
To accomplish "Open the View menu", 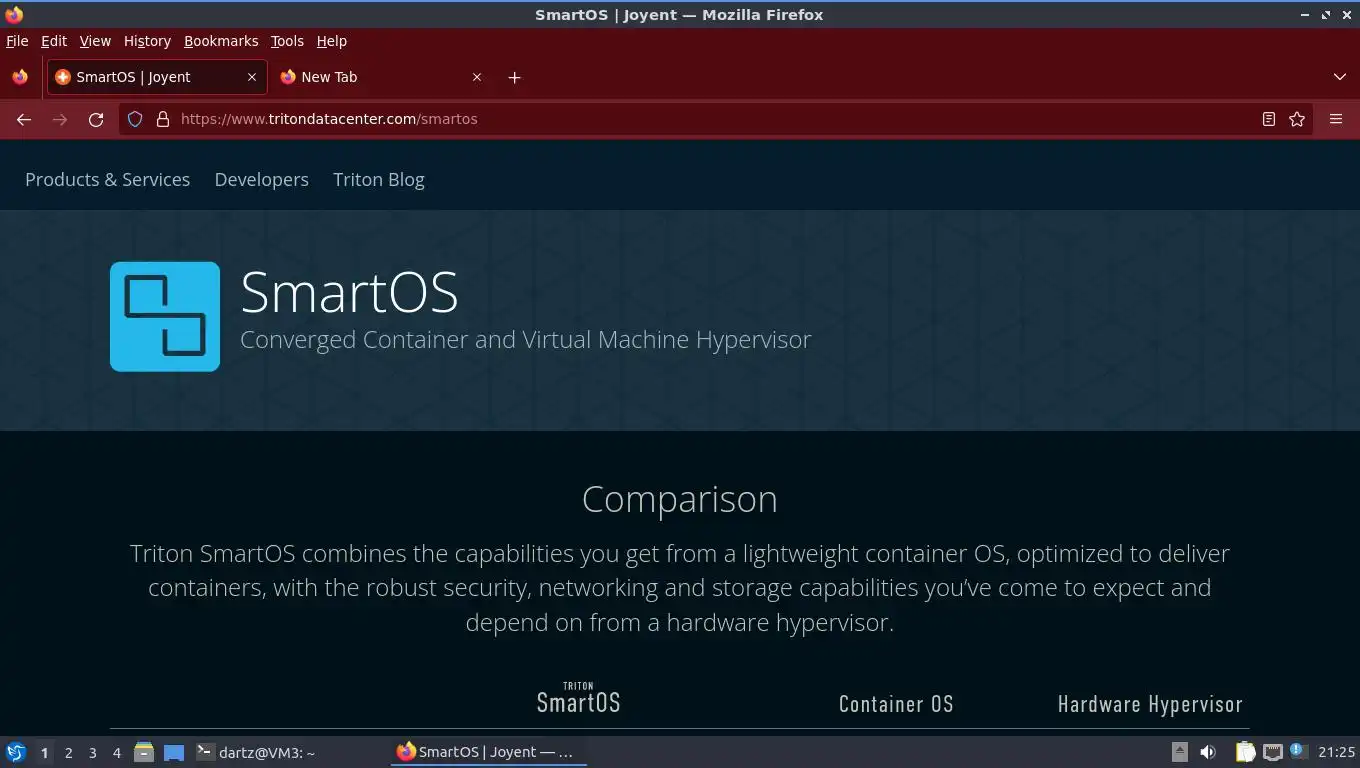I will 95,41.
